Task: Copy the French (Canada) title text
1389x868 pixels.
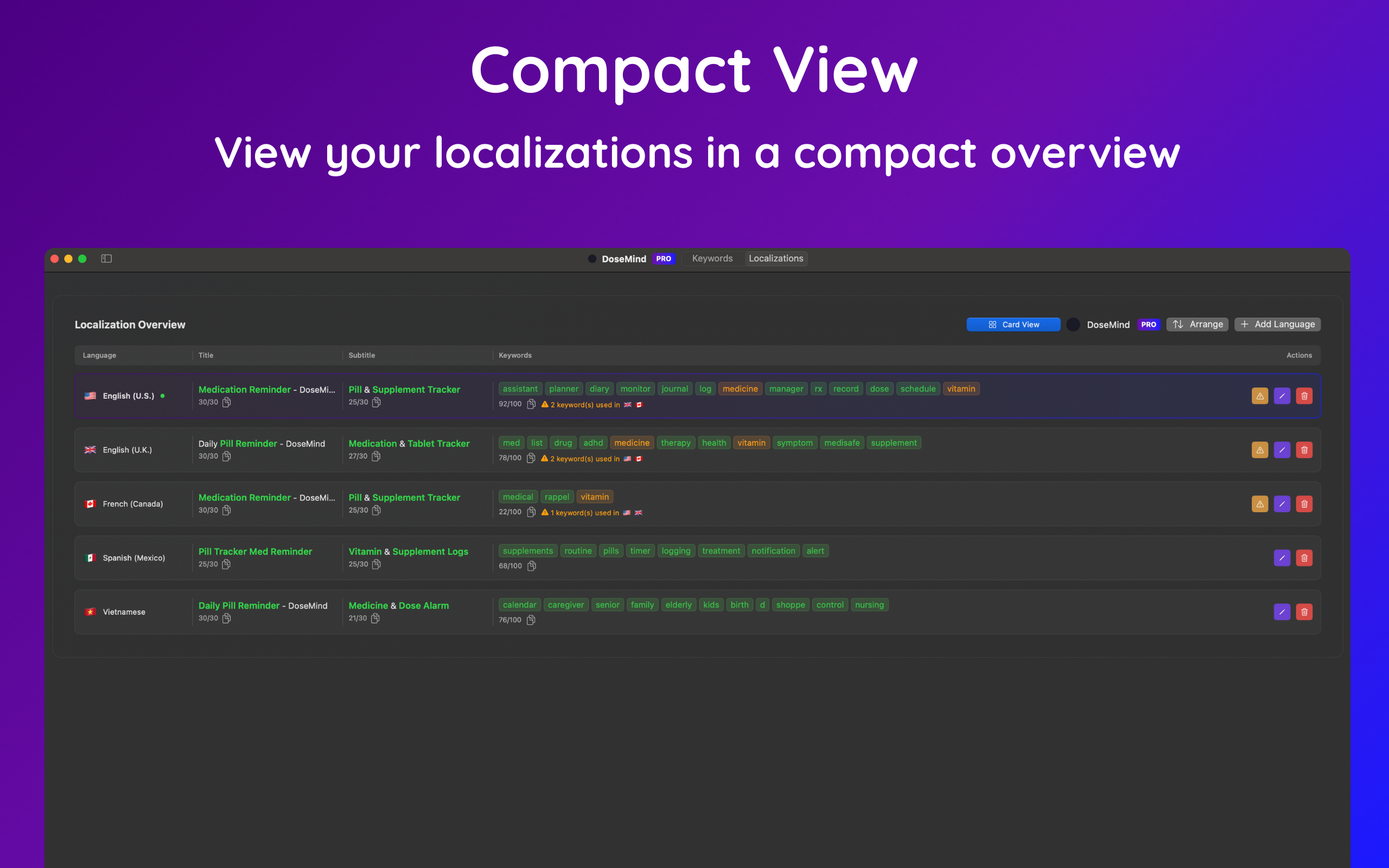Action: 227,510
